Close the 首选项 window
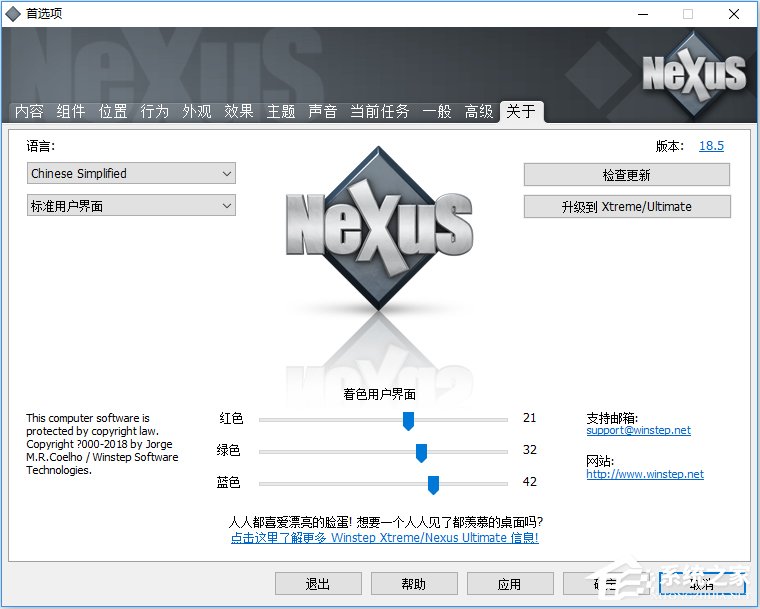 click(x=734, y=14)
